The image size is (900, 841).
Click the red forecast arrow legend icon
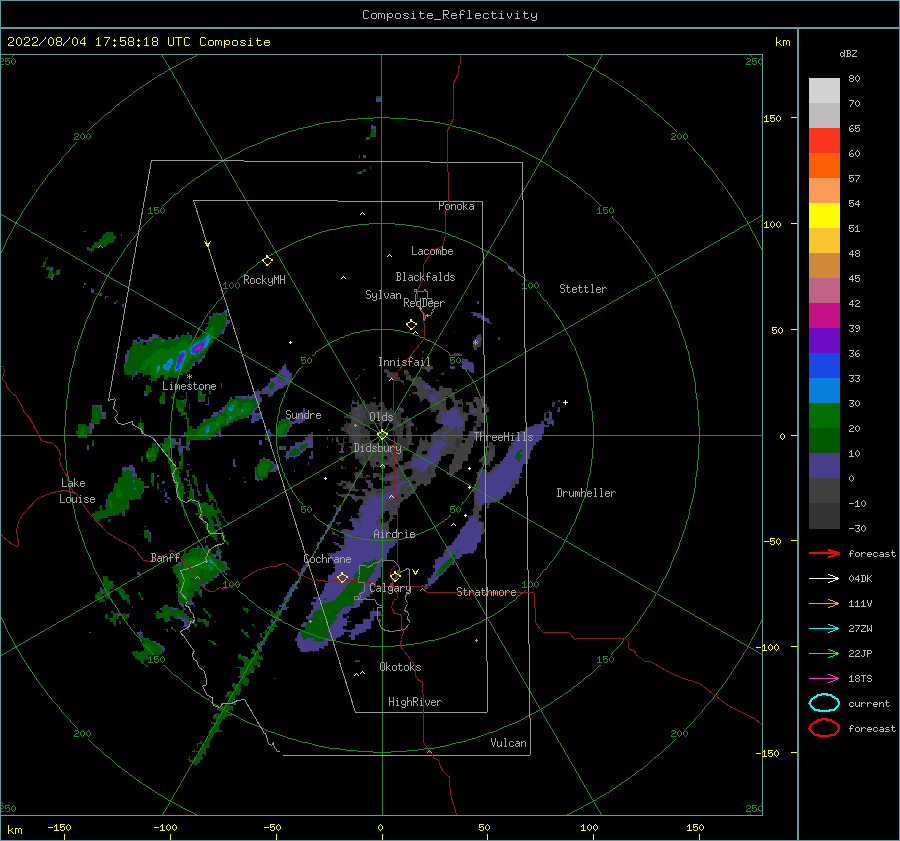(x=824, y=553)
